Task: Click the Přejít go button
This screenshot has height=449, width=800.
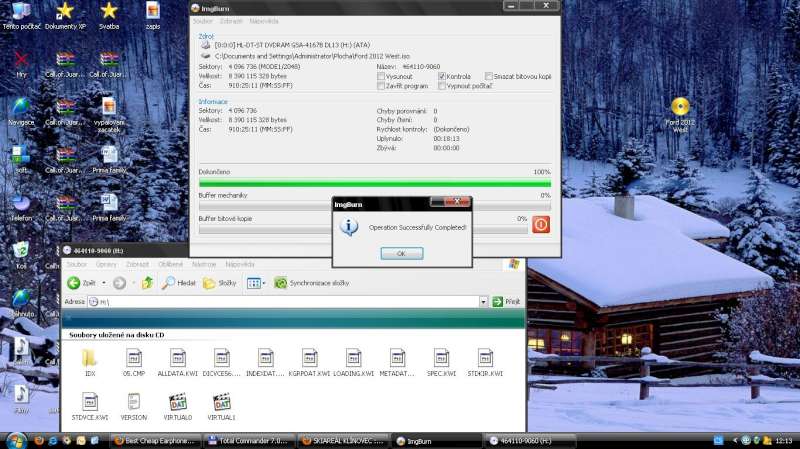Action: pyautogui.click(x=506, y=301)
